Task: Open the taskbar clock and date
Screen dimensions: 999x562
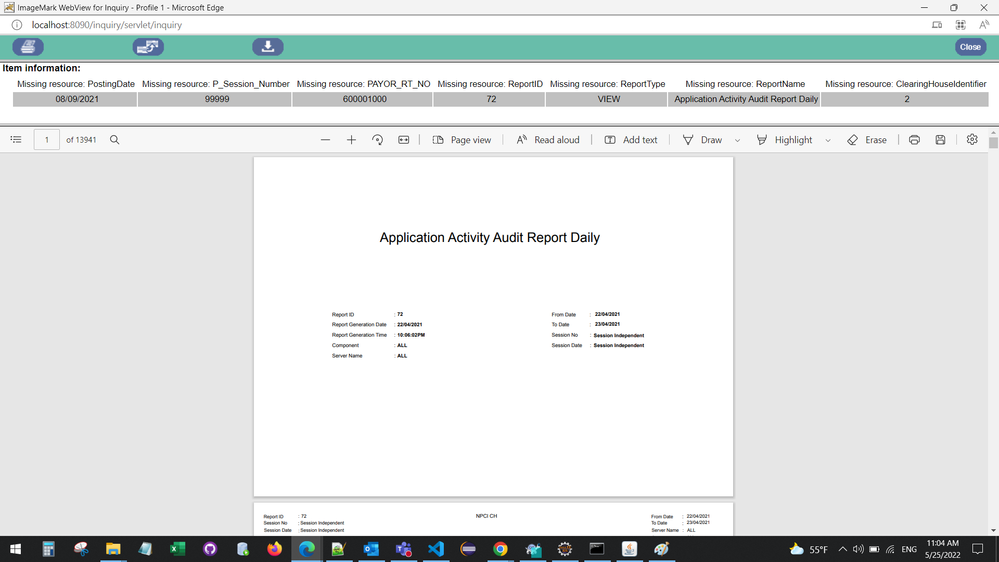Action: (942, 549)
